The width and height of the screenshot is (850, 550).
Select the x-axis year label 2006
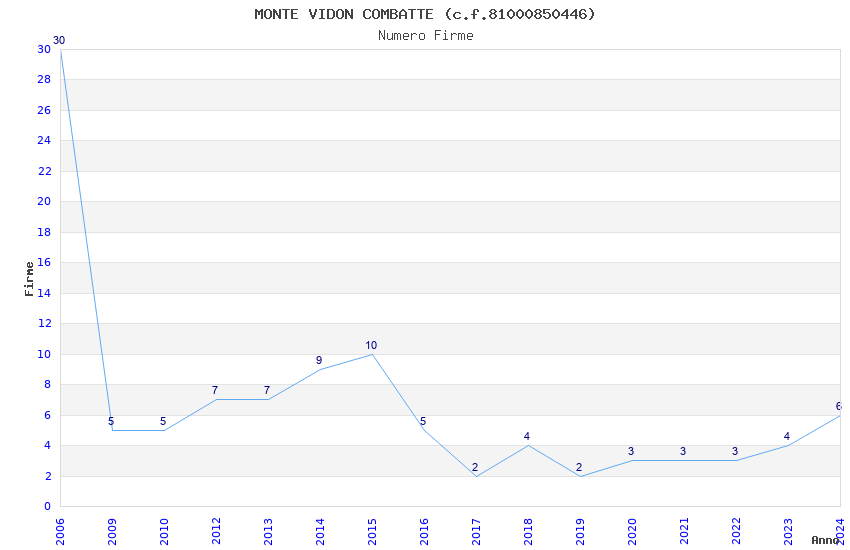(60, 532)
